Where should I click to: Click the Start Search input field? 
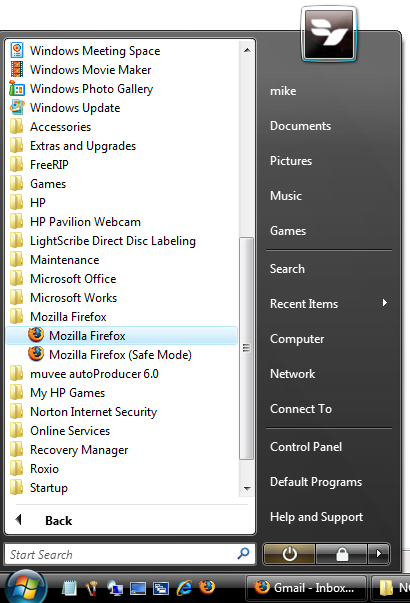click(x=130, y=554)
